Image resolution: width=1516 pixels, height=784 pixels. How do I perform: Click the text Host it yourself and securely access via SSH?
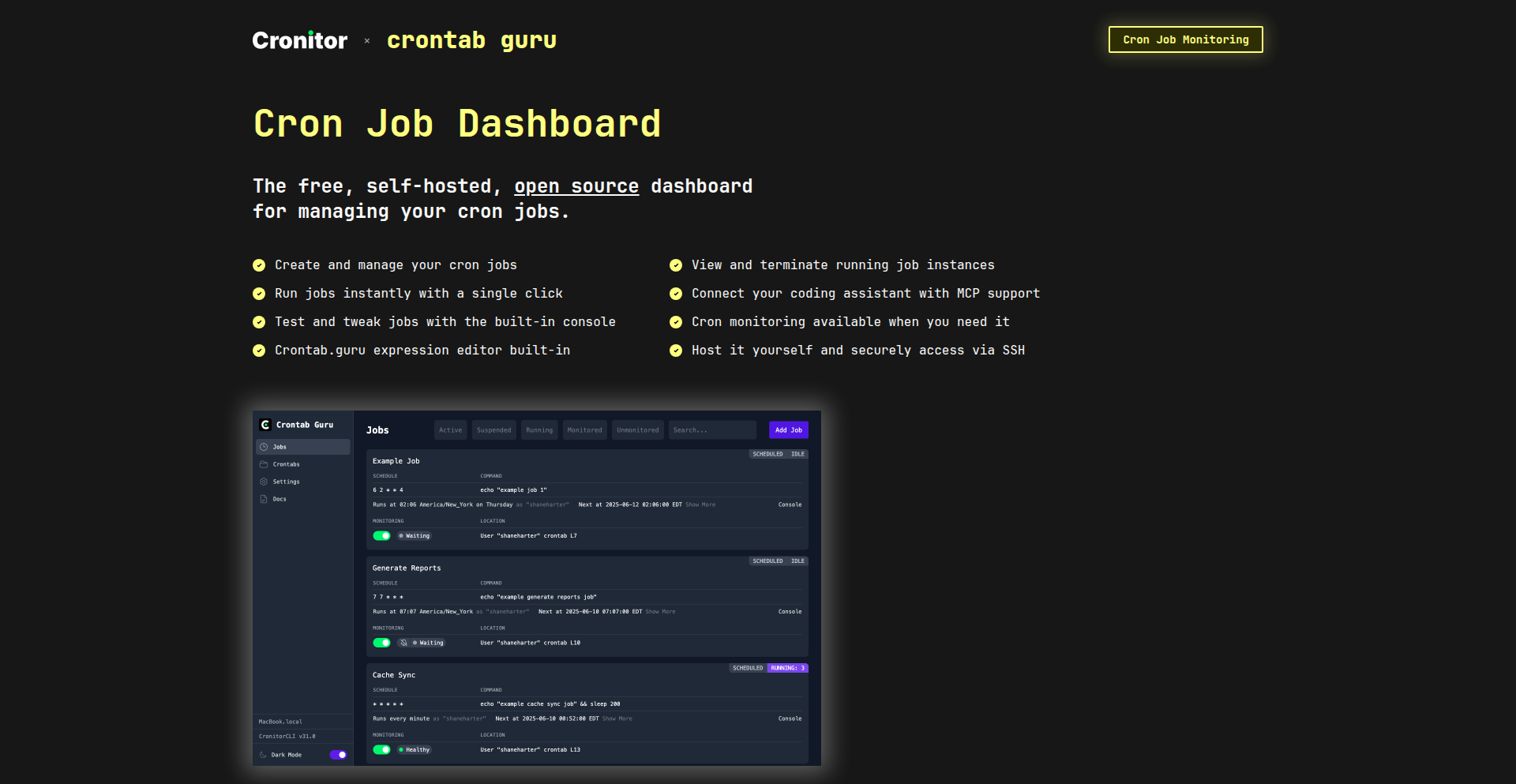coord(858,351)
